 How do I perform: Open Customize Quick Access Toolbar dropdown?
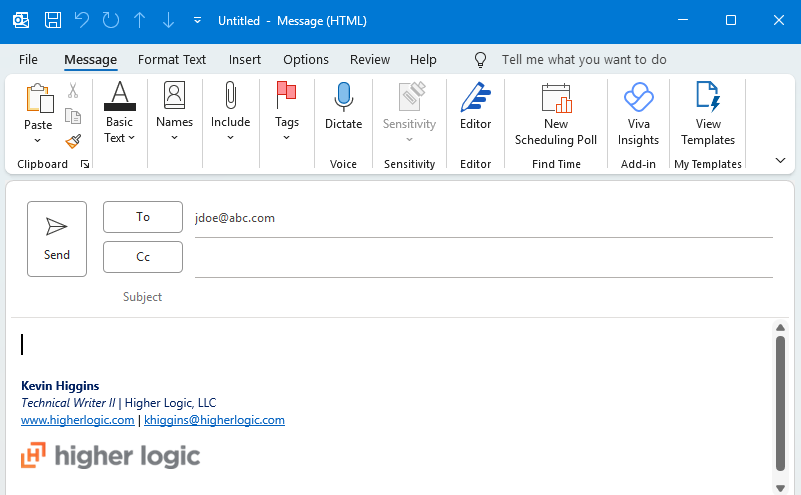coord(197,20)
